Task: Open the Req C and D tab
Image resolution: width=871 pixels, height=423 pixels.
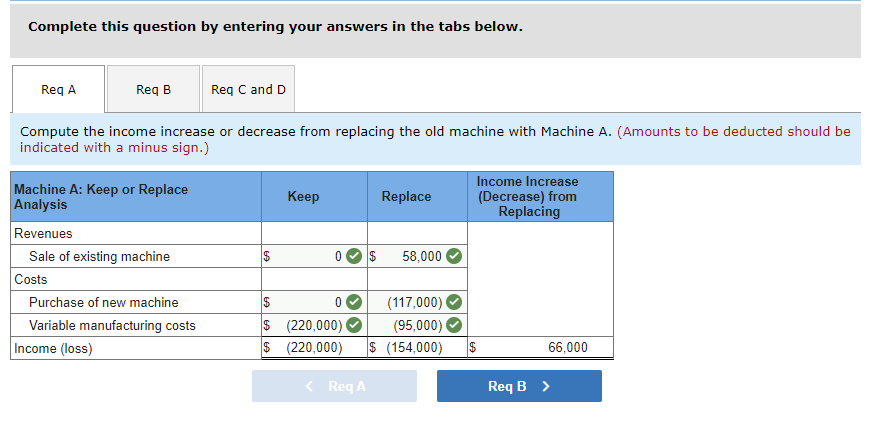Action: (248, 89)
